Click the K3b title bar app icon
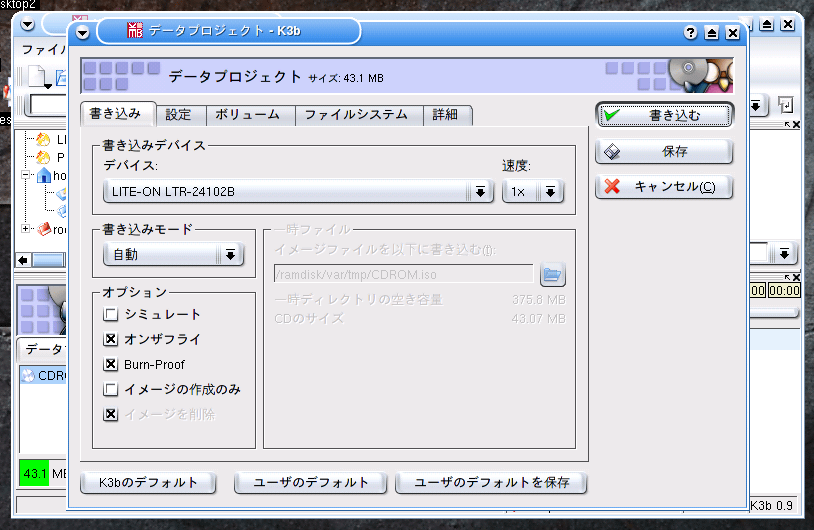Image resolution: width=814 pixels, height=530 pixels. click(x=135, y=31)
